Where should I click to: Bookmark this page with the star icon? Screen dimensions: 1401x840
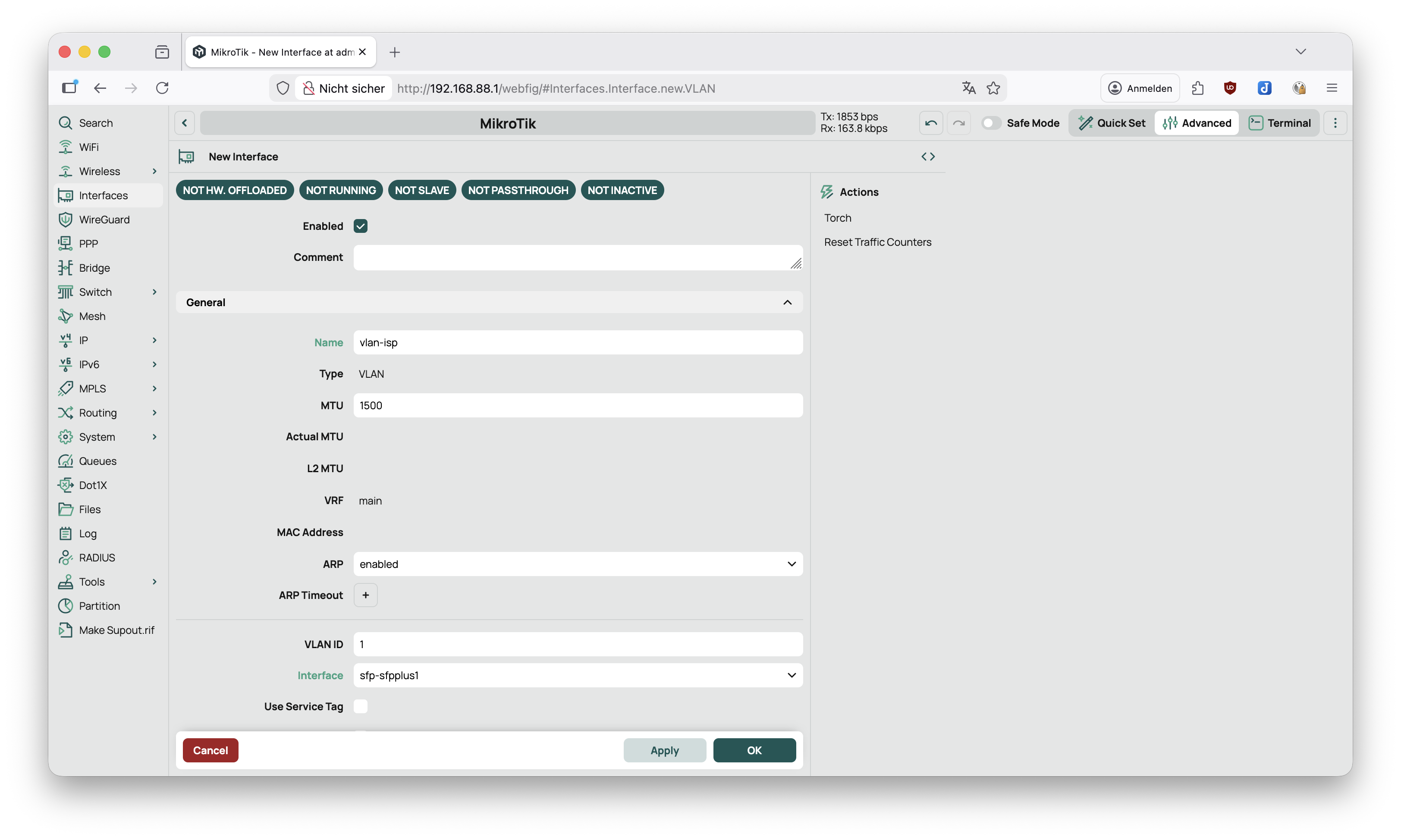pyautogui.click(x=993, y=88)
